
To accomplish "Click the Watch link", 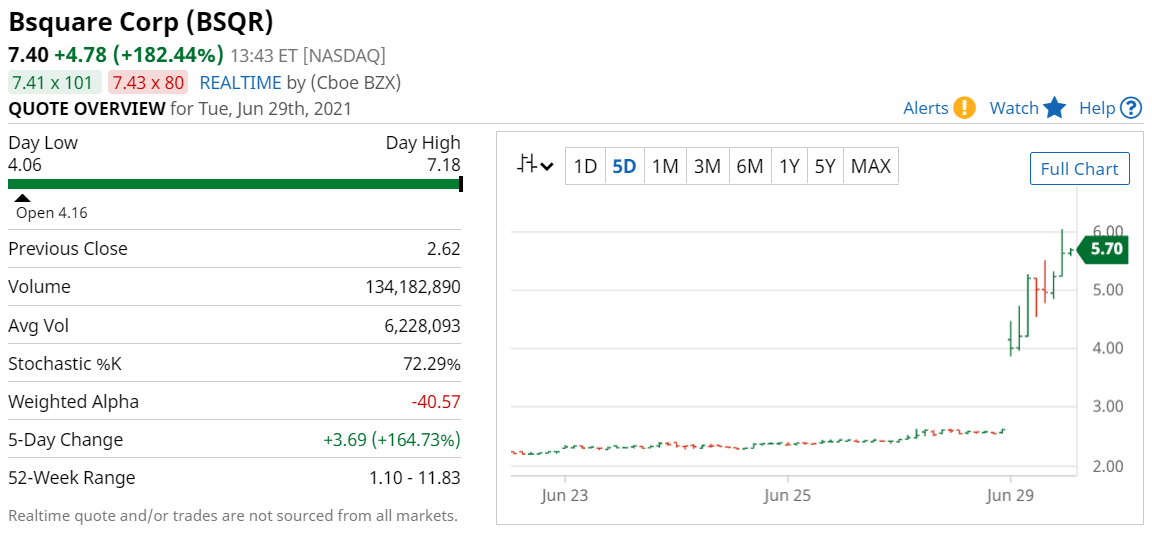I will coord(1014,109).
